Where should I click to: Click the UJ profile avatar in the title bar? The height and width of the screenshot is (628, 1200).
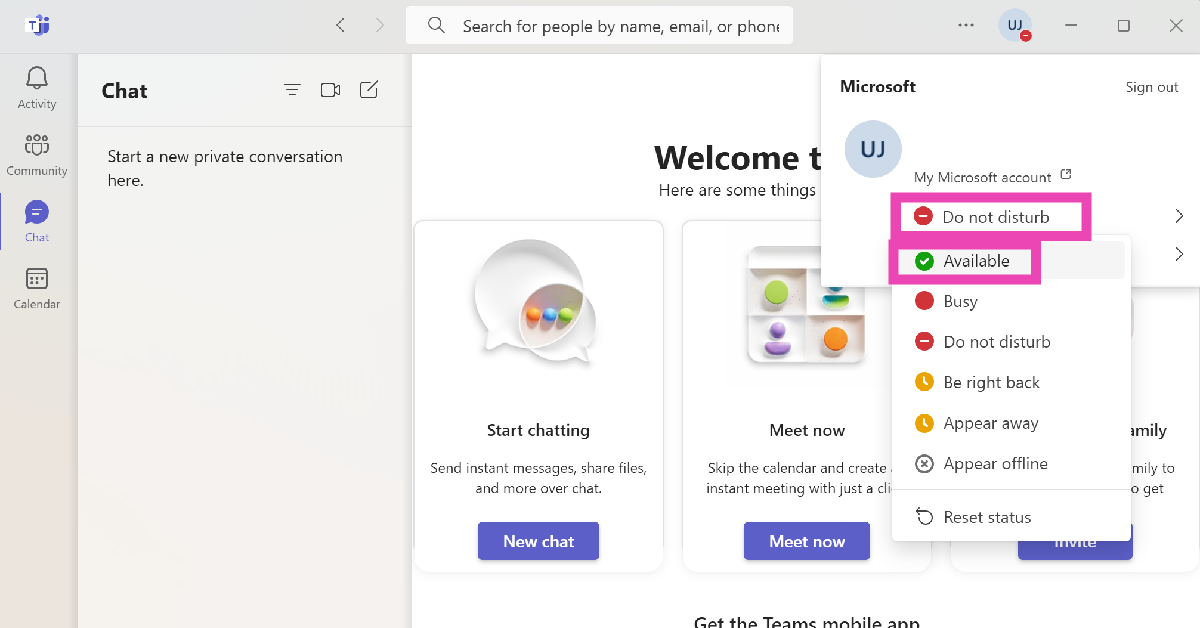pyautogui.click(x=1015, y=26)
